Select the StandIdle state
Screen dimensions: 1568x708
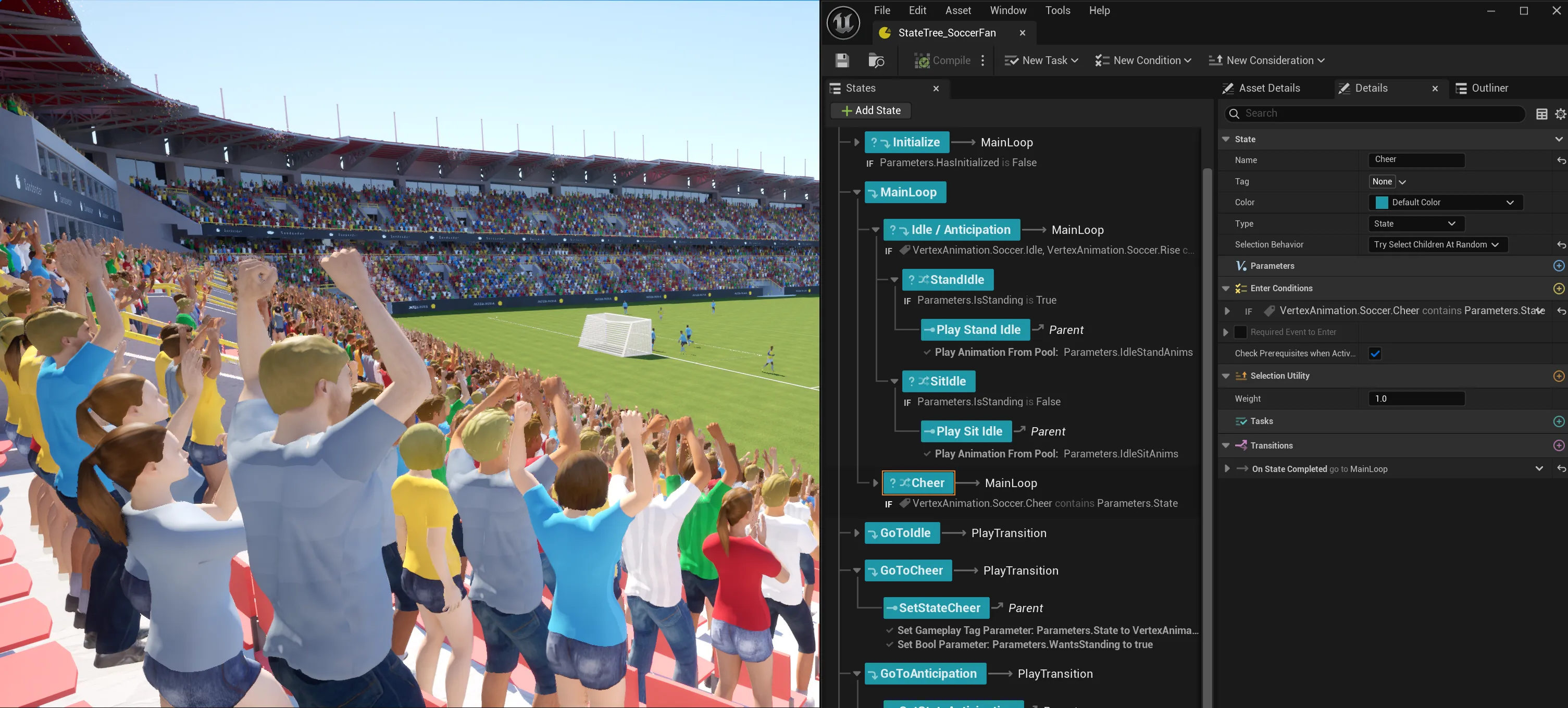948,280
